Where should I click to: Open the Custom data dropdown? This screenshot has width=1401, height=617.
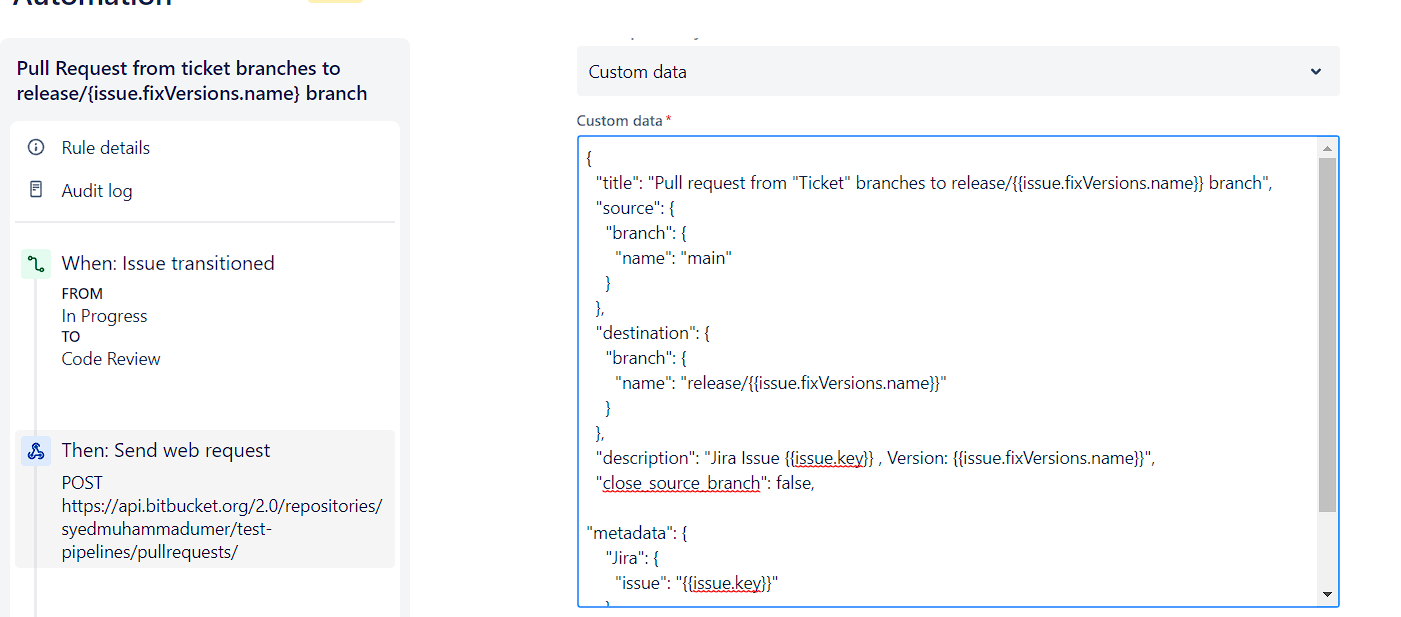click(x=958, y=71)
